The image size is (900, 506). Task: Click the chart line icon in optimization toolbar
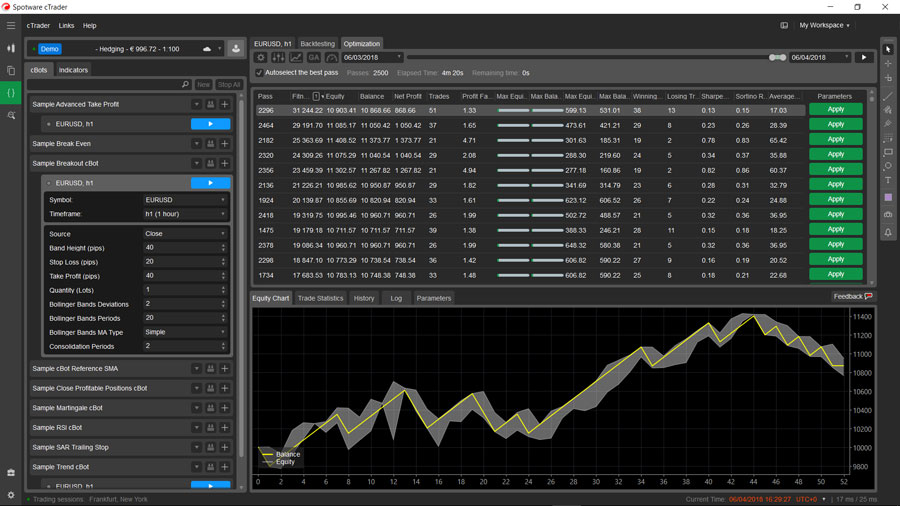296,57
